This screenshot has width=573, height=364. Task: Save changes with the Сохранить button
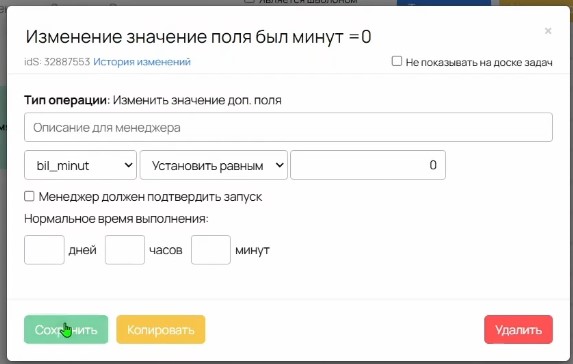point(66,330)
